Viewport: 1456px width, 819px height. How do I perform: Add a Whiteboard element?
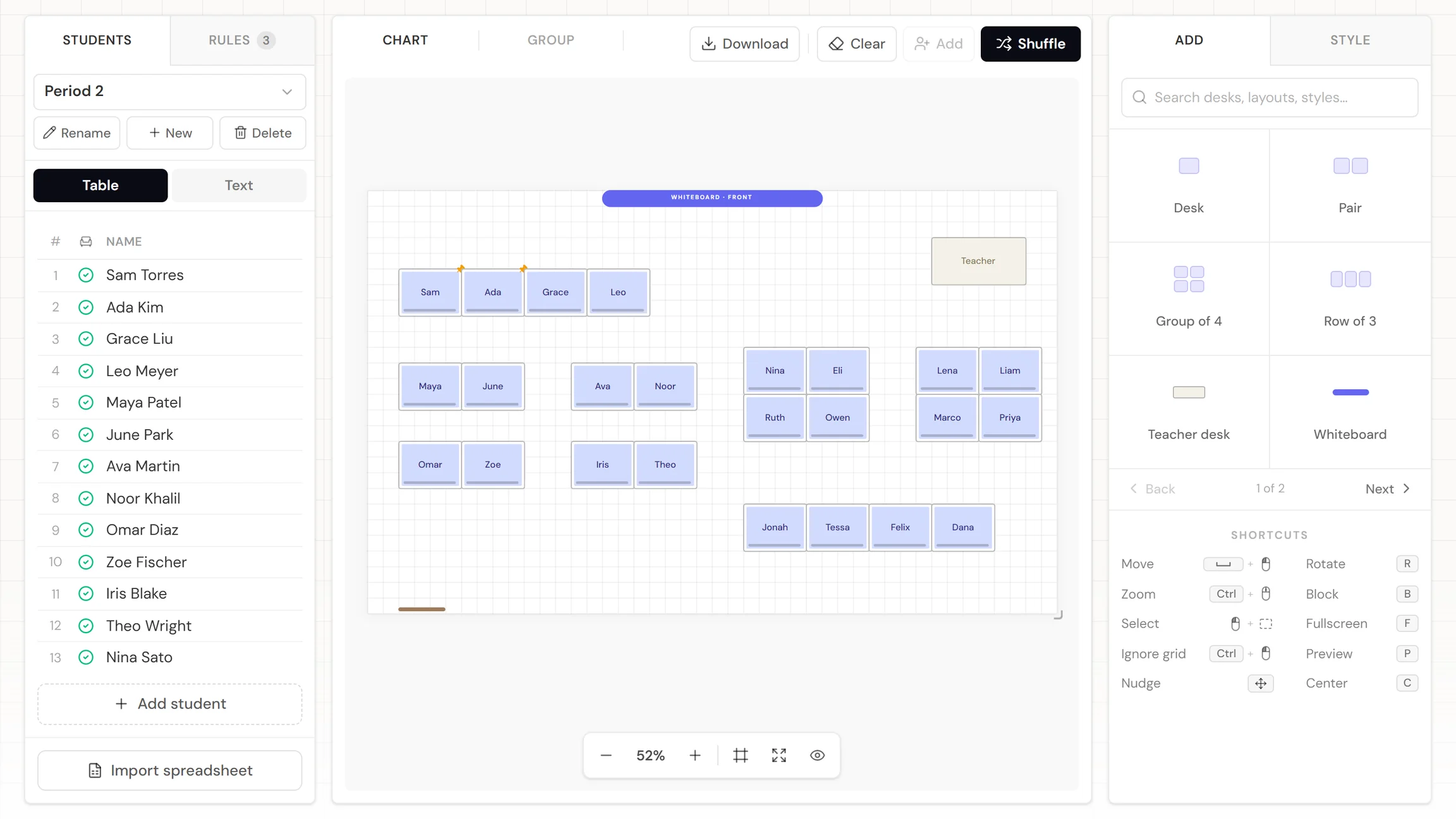(x=1350, y=412)
